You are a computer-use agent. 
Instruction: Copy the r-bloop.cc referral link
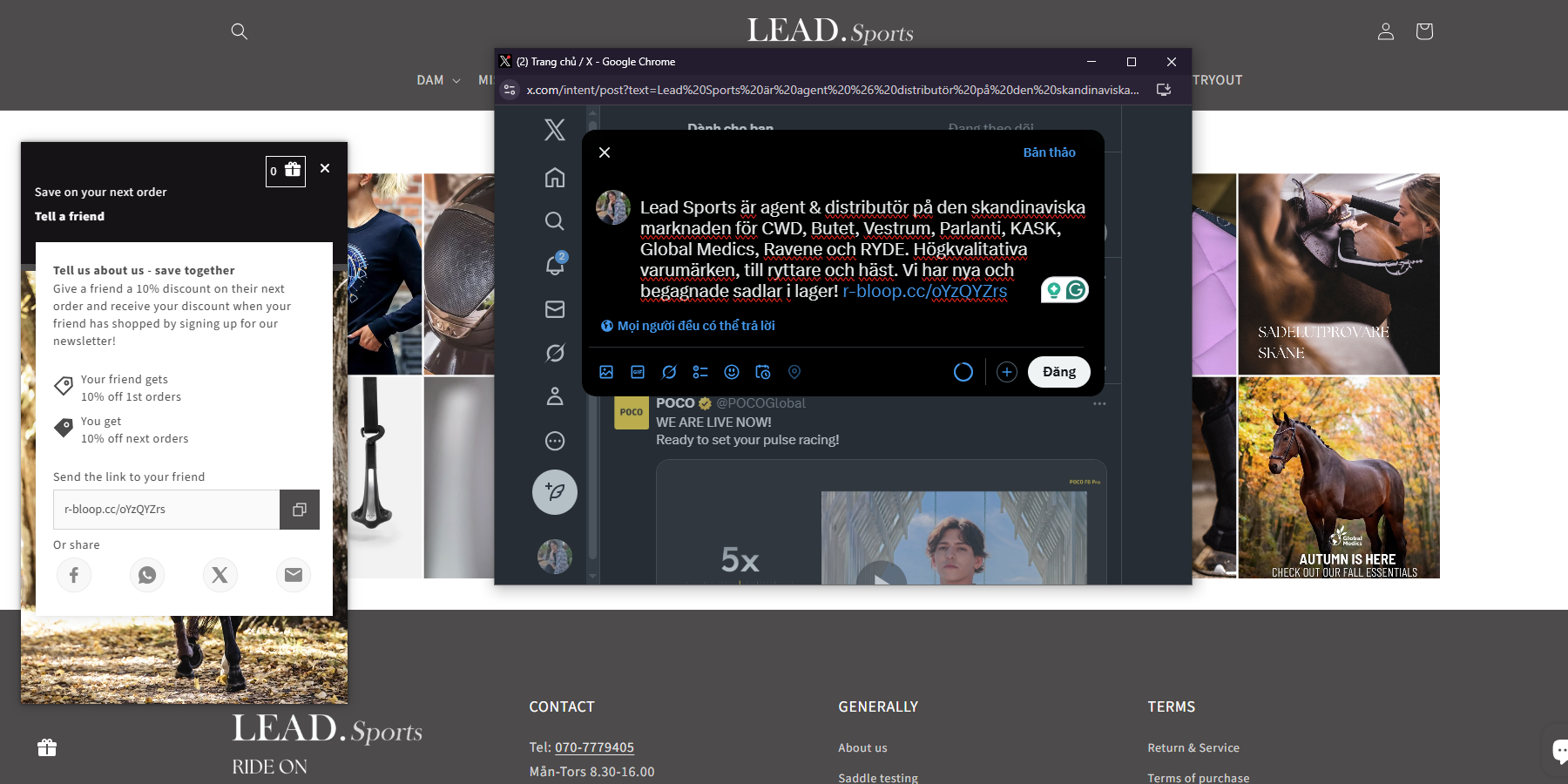pos(299,510)
